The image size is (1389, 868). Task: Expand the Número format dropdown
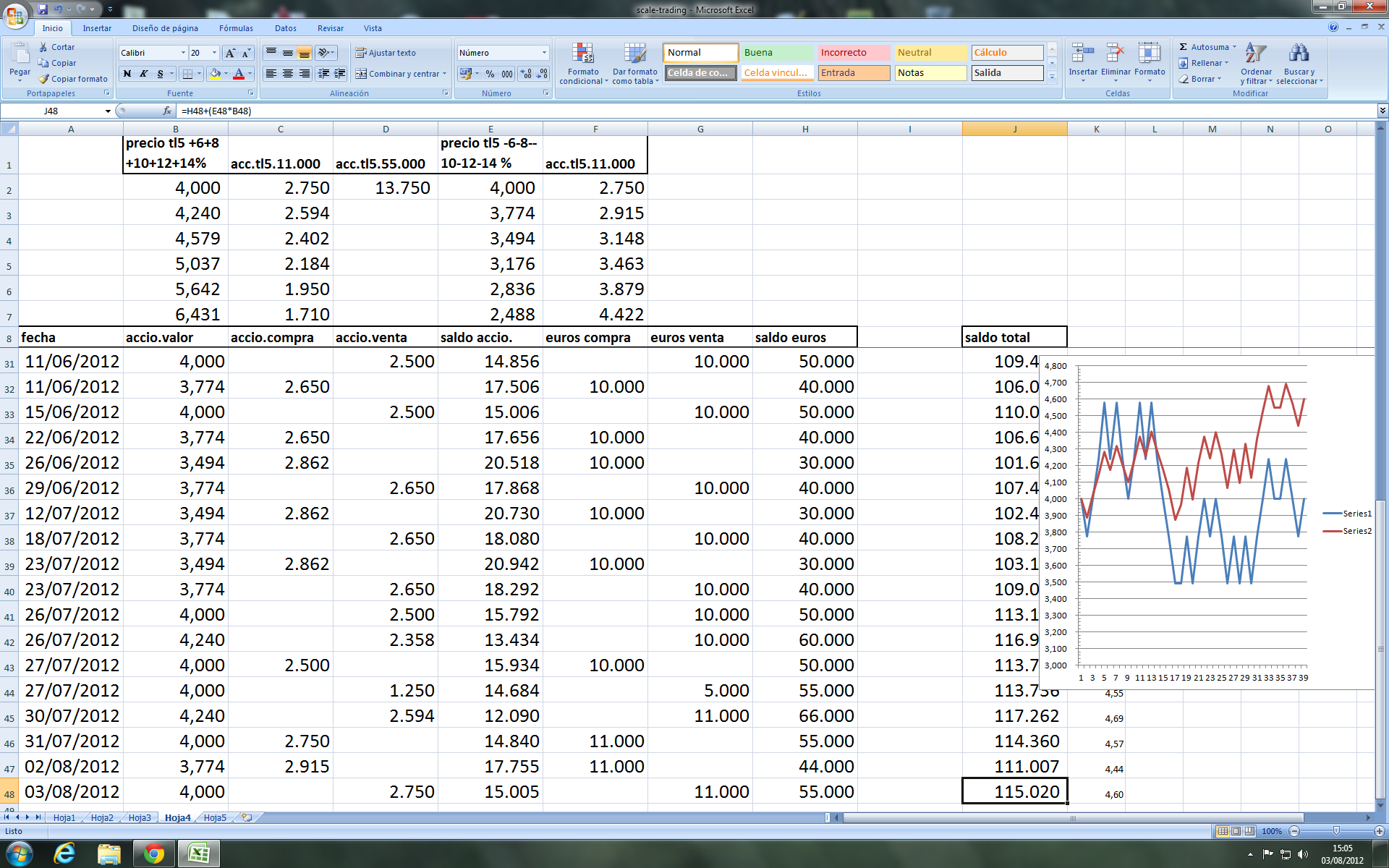544,53
